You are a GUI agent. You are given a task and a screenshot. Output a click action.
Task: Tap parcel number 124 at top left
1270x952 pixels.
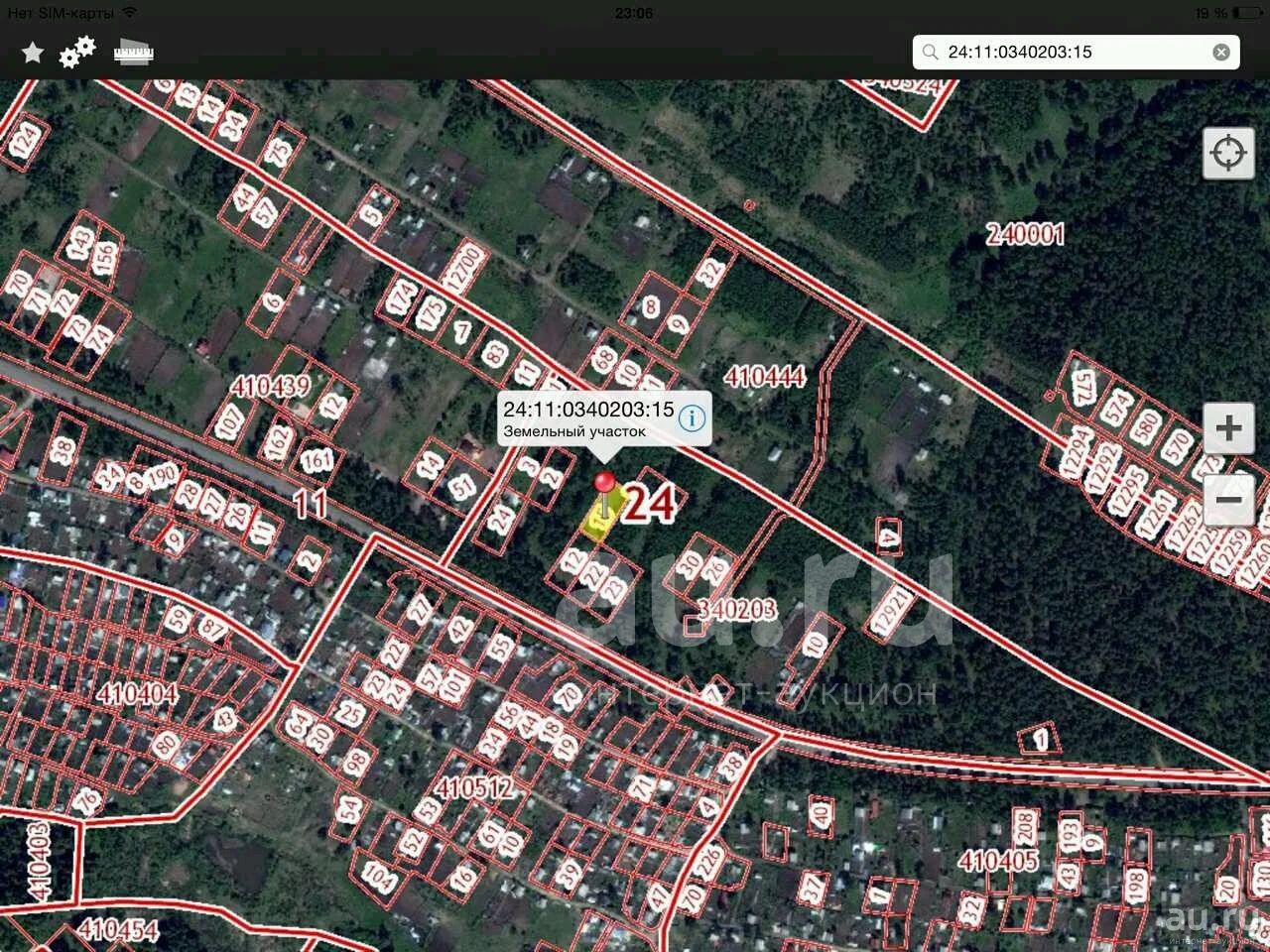(26, 140)
